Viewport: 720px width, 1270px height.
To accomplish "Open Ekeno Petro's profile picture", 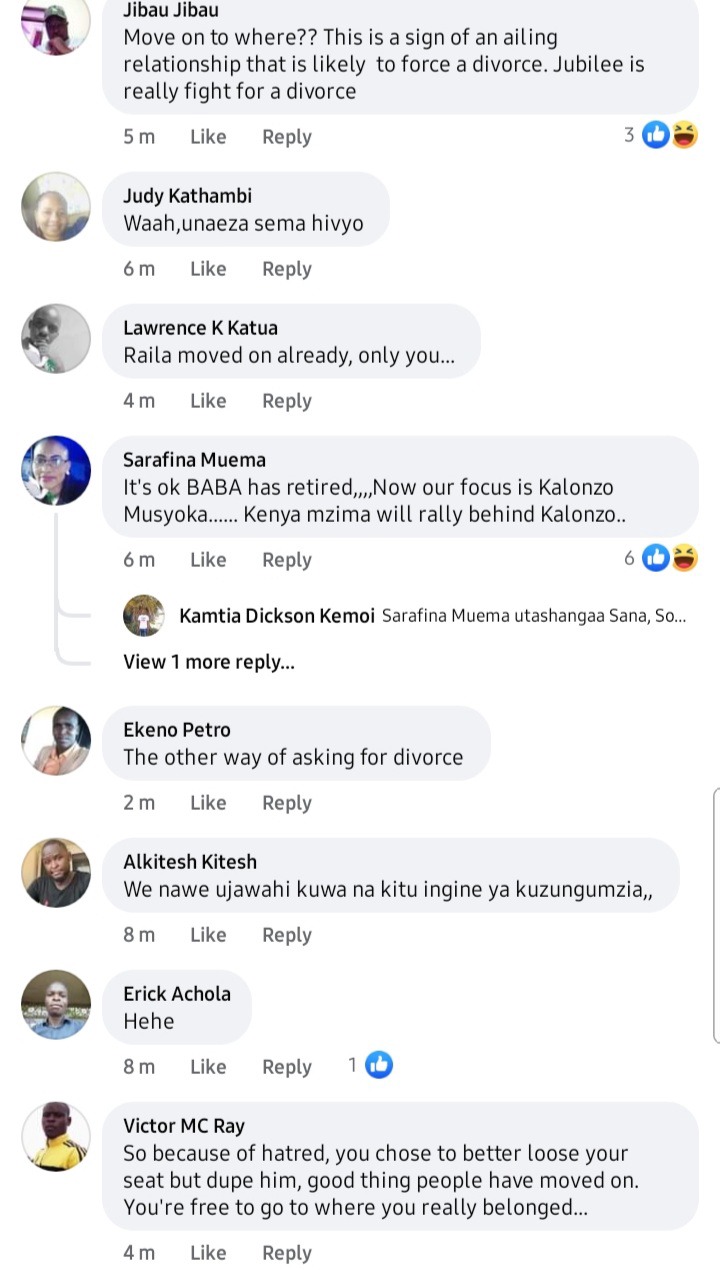I will 56,741.
